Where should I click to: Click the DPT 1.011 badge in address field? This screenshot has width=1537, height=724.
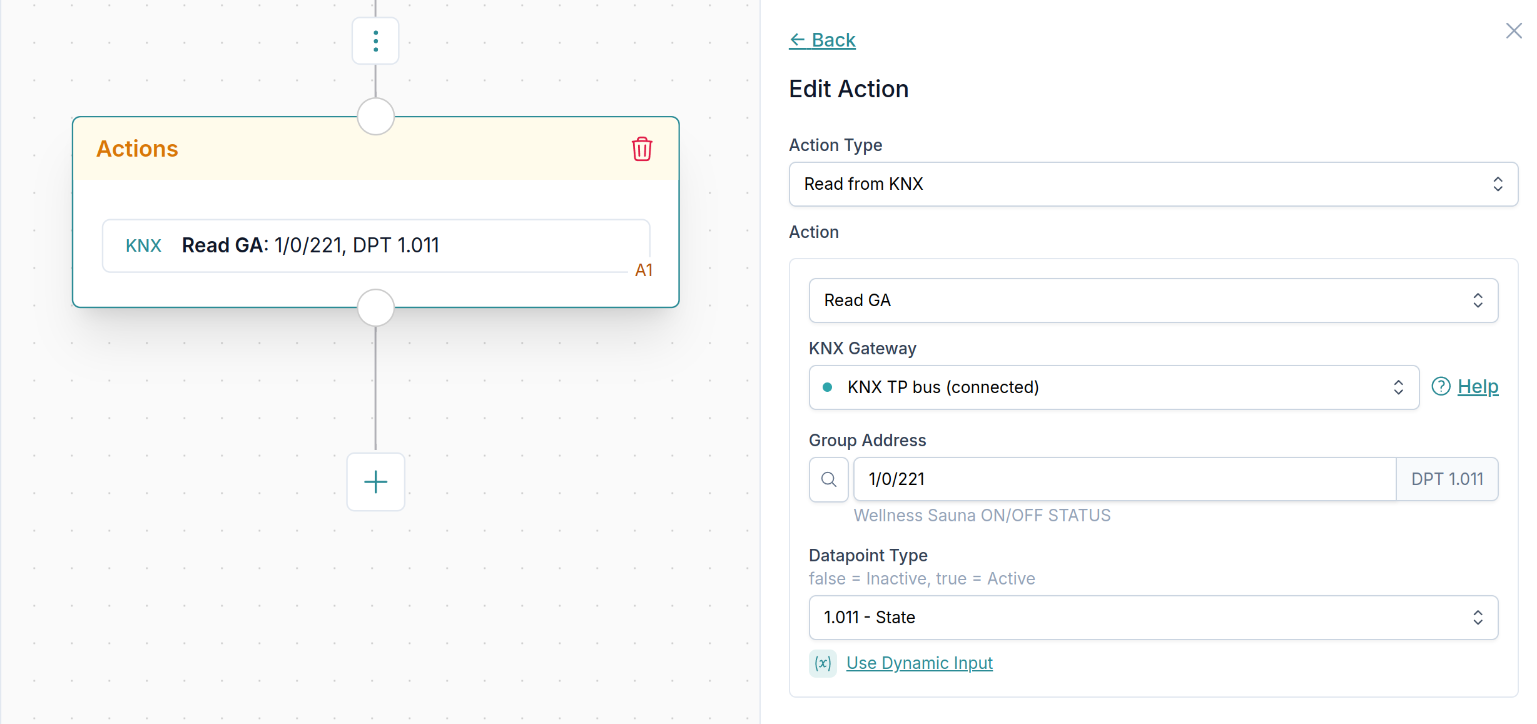click(1446, 479)
